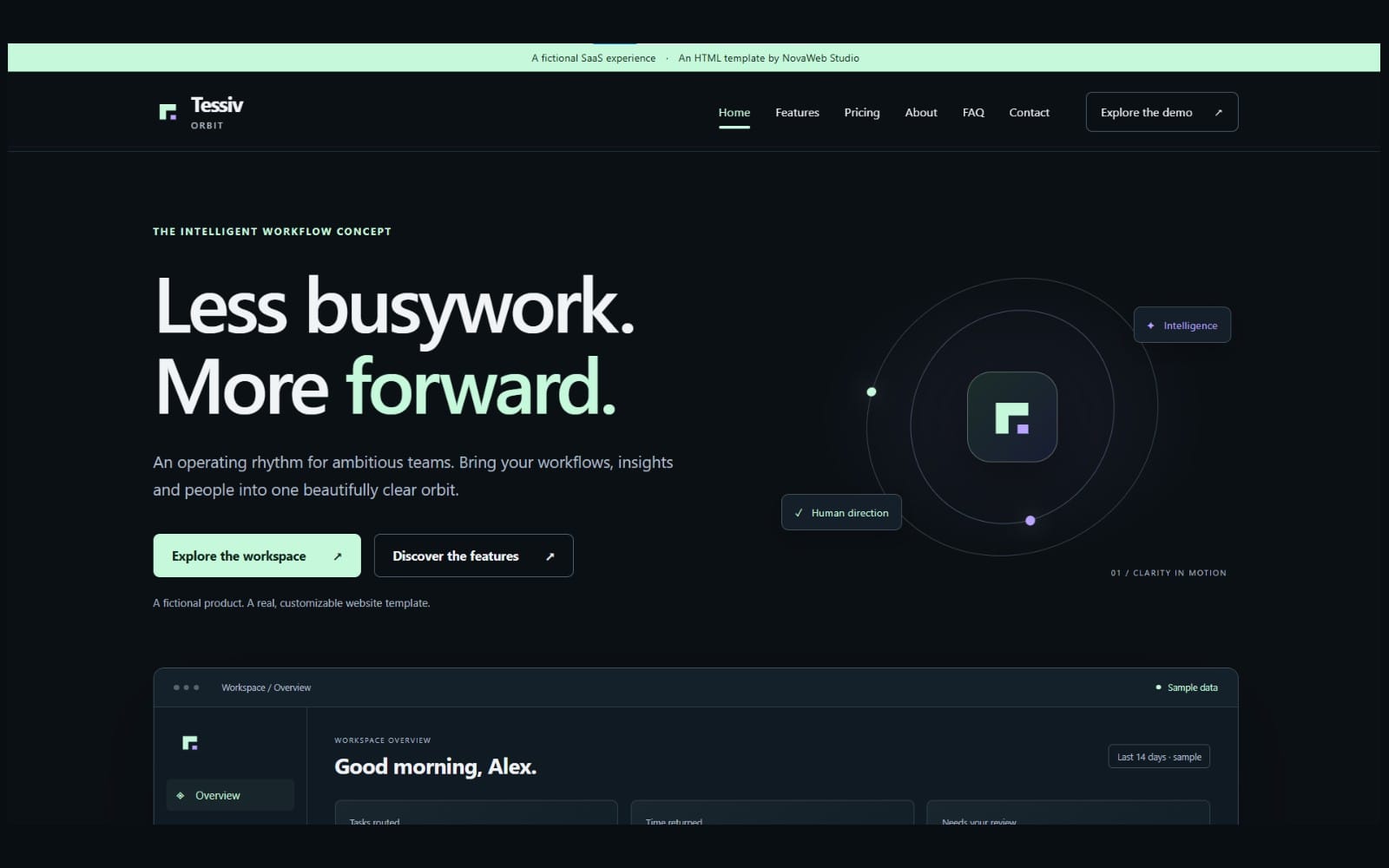Click 'An HTML template by NovaWeb Studio' banner text
1389x868 pixels.
point(768,58)
